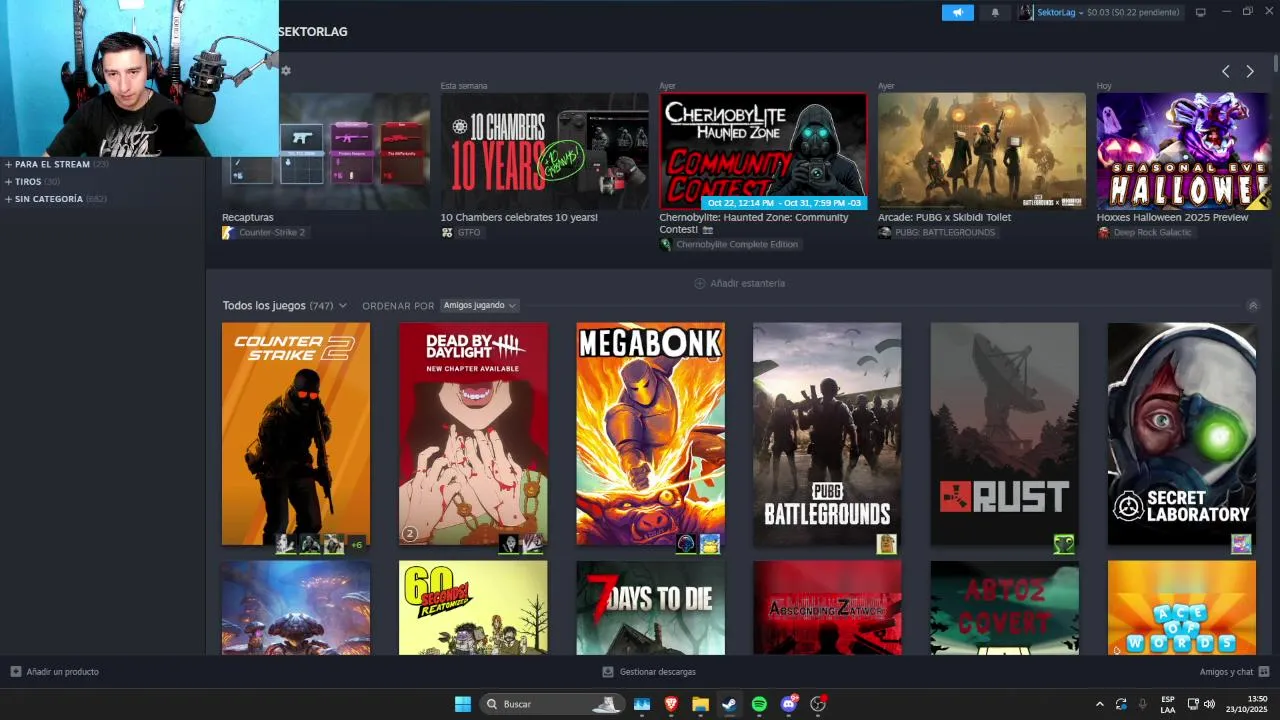Click +6 friends badge on Counter-Strike 2
This screenshot has height=720, width=1280.
(x=357, y=544)
